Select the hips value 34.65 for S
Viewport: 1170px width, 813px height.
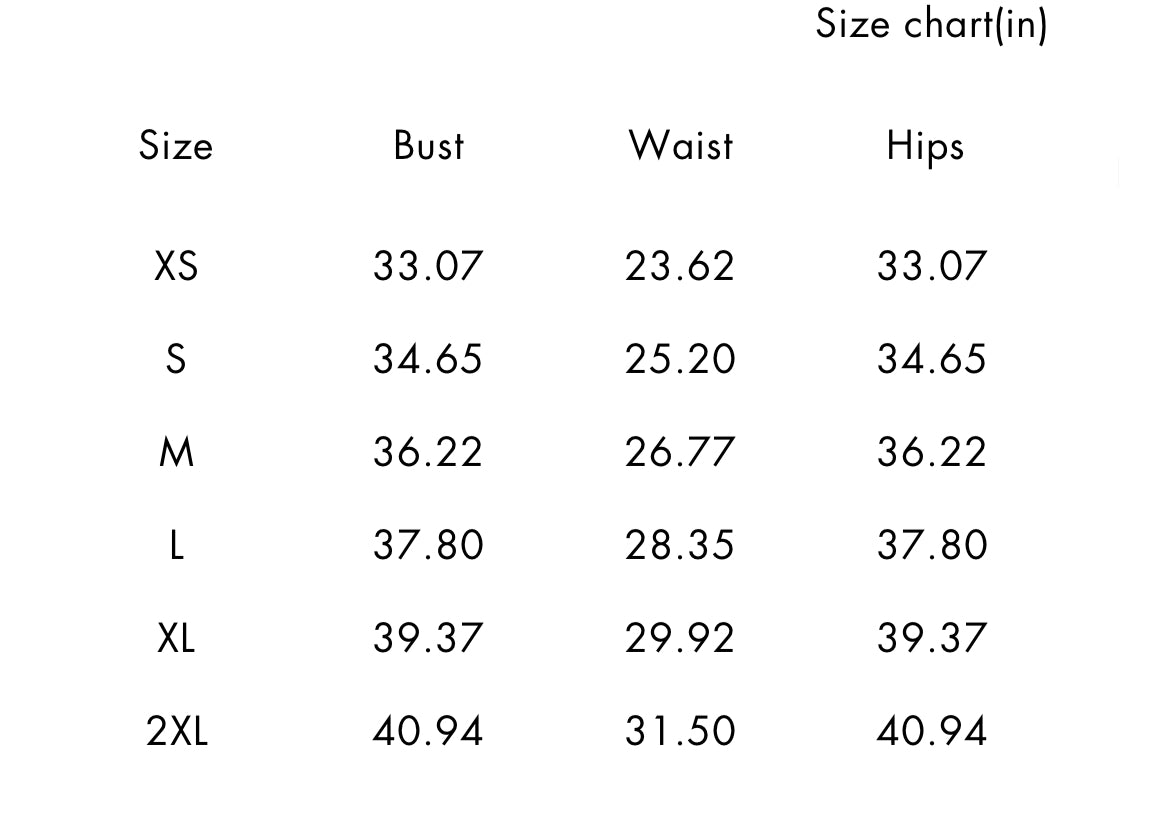[x=932, y=359]
